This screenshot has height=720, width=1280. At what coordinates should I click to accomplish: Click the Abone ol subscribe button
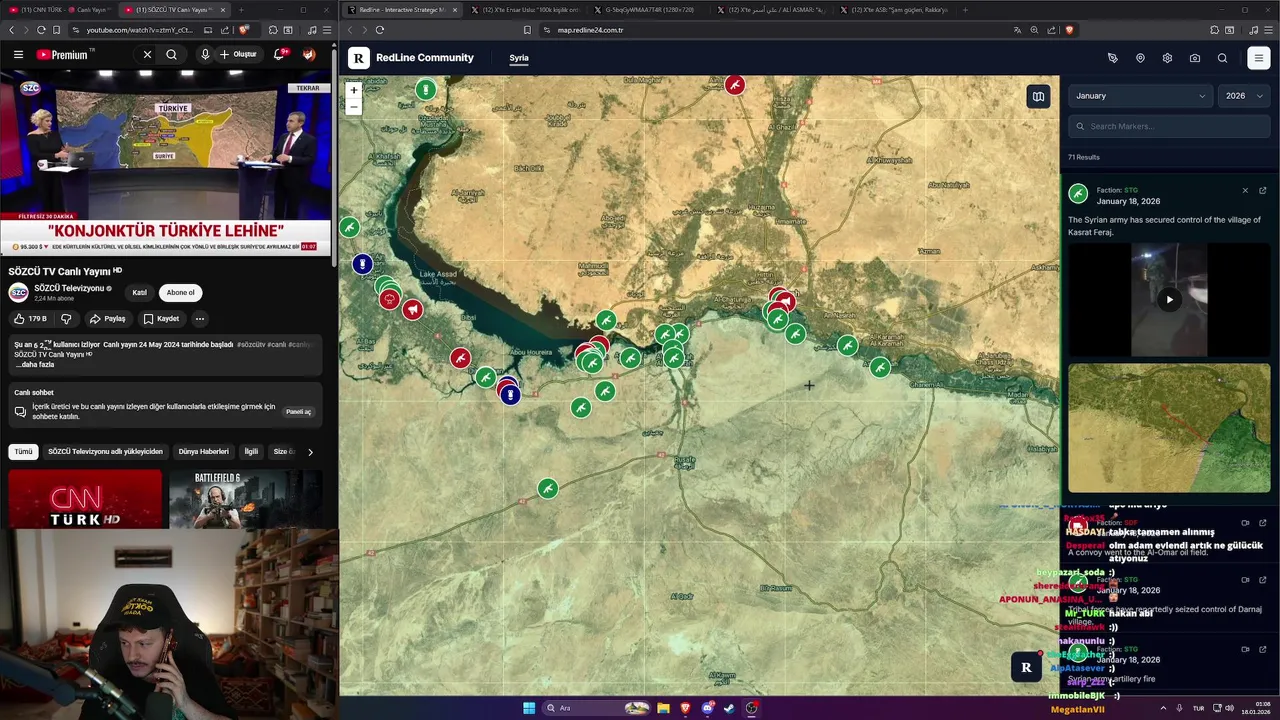(x=181, y=292)
